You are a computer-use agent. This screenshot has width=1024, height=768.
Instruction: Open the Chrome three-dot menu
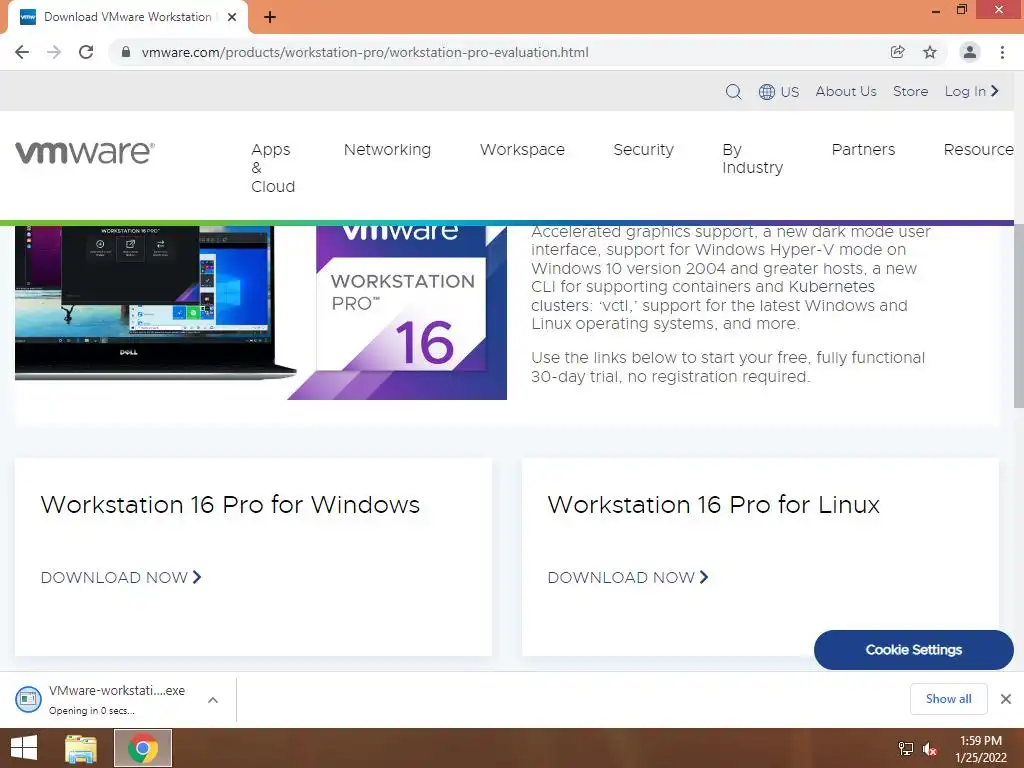pos(1002,52)
